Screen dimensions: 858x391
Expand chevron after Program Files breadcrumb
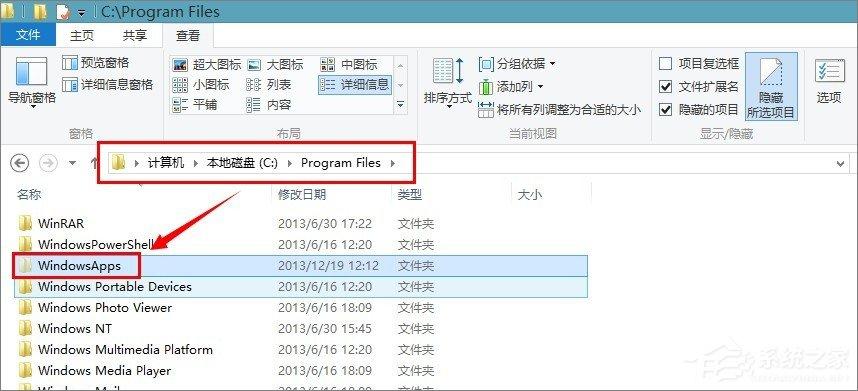392,163
